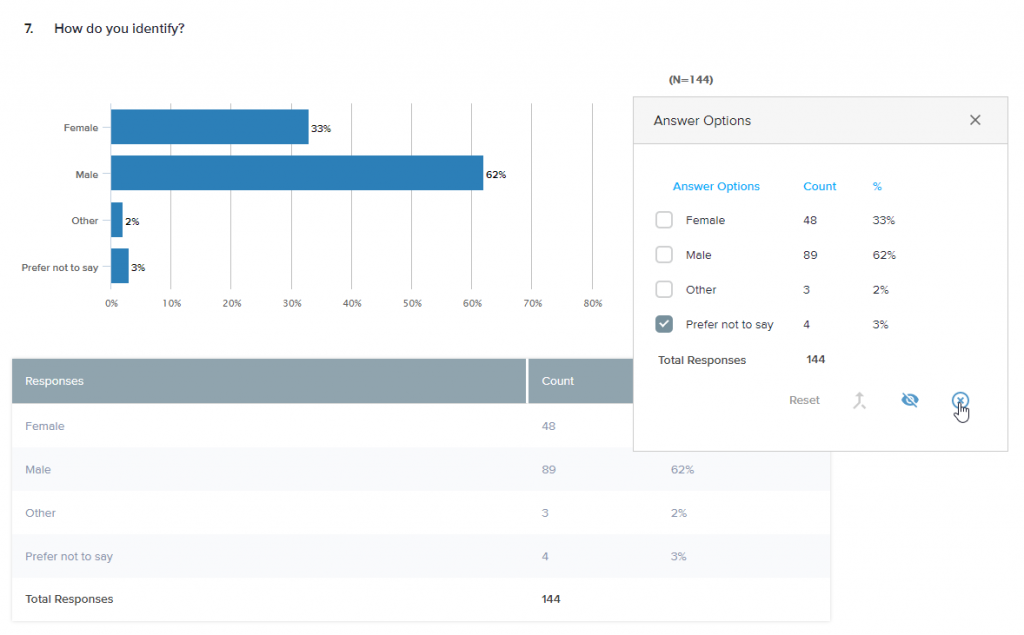Click the hide answer options eye icon
Image resolution: width=1024 pixels, height=635 pixels.
[x=910, y=399]
